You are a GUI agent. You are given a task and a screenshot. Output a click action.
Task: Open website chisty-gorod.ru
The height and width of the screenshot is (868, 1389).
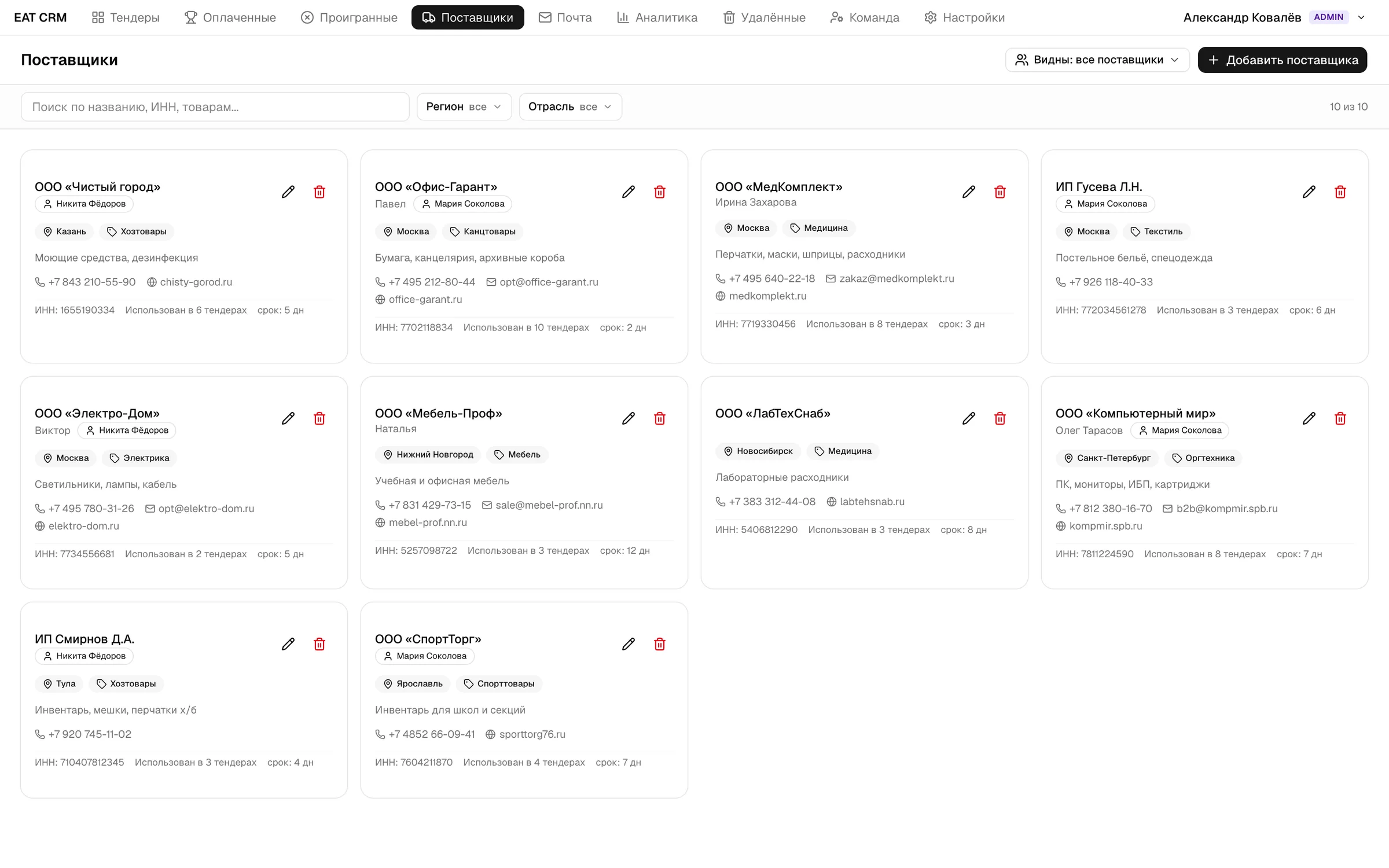coord(190,282)
